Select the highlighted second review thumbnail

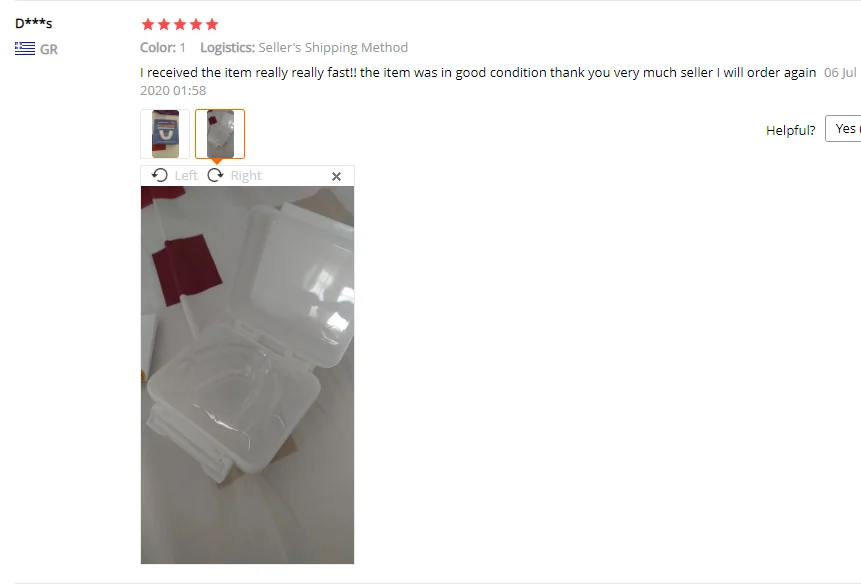click(x=220, y=134)
